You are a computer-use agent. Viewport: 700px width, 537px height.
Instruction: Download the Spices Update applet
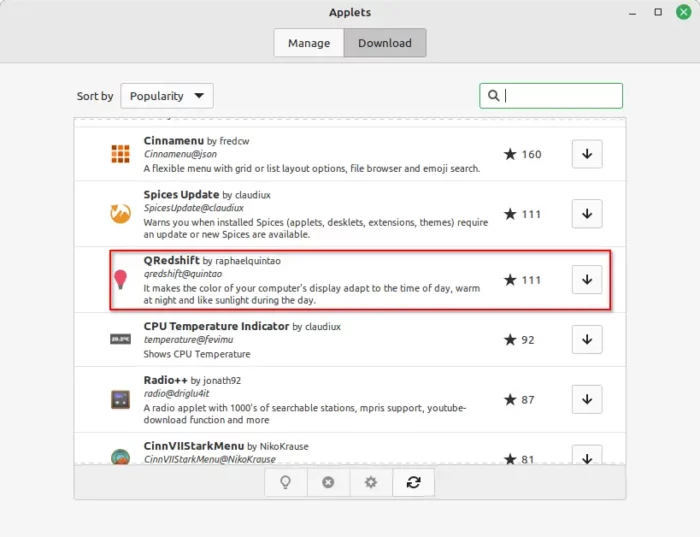pos(587,214)
